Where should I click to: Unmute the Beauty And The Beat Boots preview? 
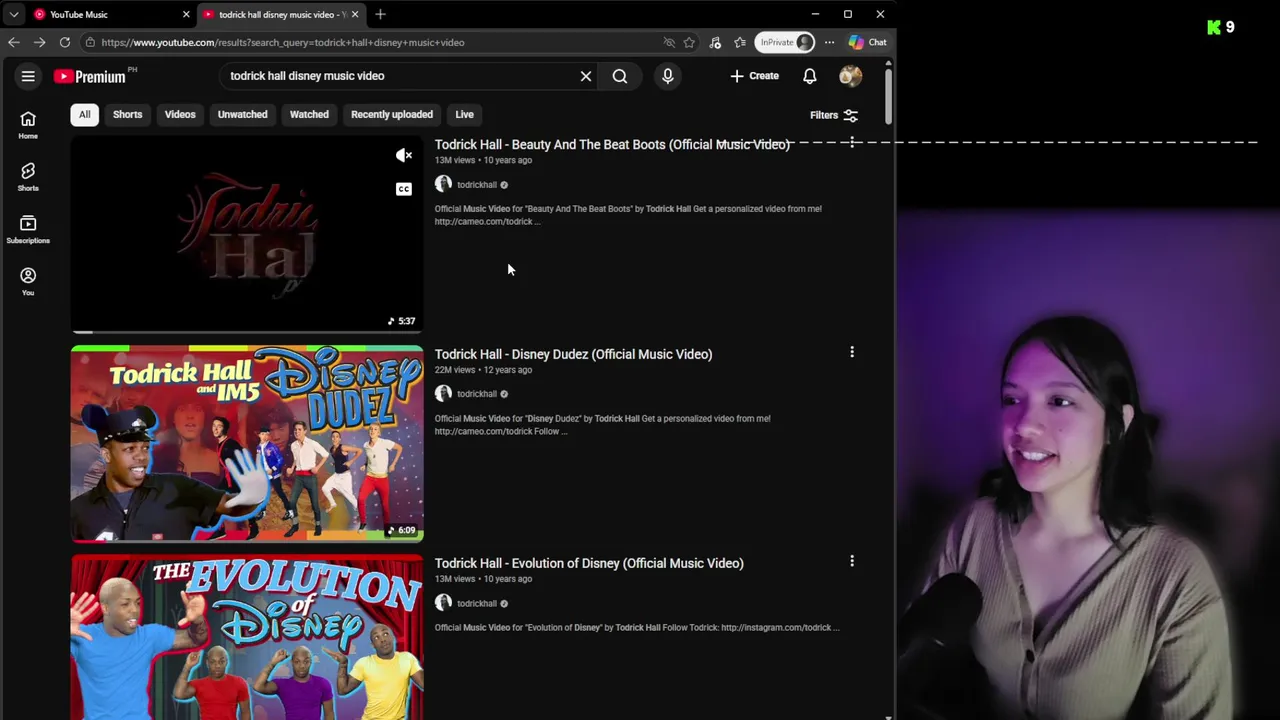tap(404, 155)
